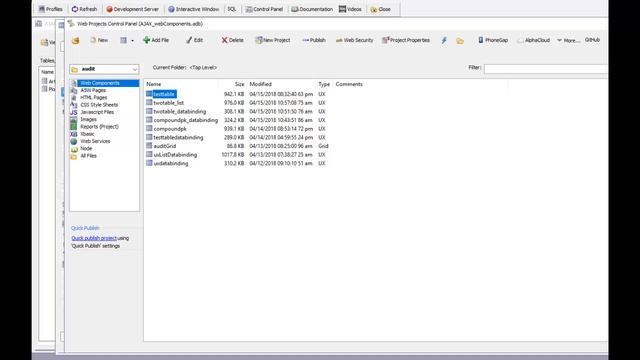Select the uxdatabinding component
The image size is (640, 360).
[x=171, y=163]
